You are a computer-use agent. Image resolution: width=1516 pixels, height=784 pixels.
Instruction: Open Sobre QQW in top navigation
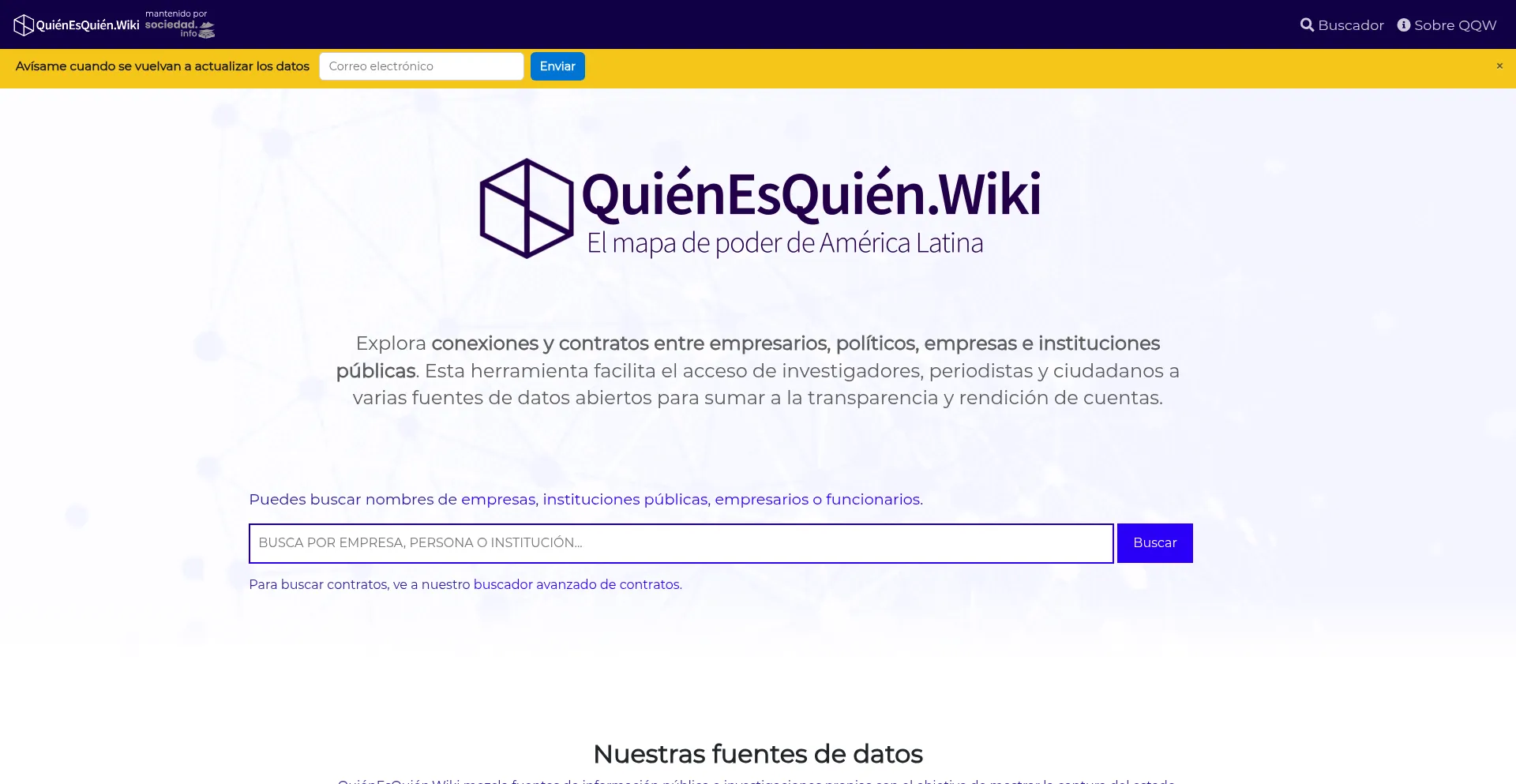(1447, 25)
